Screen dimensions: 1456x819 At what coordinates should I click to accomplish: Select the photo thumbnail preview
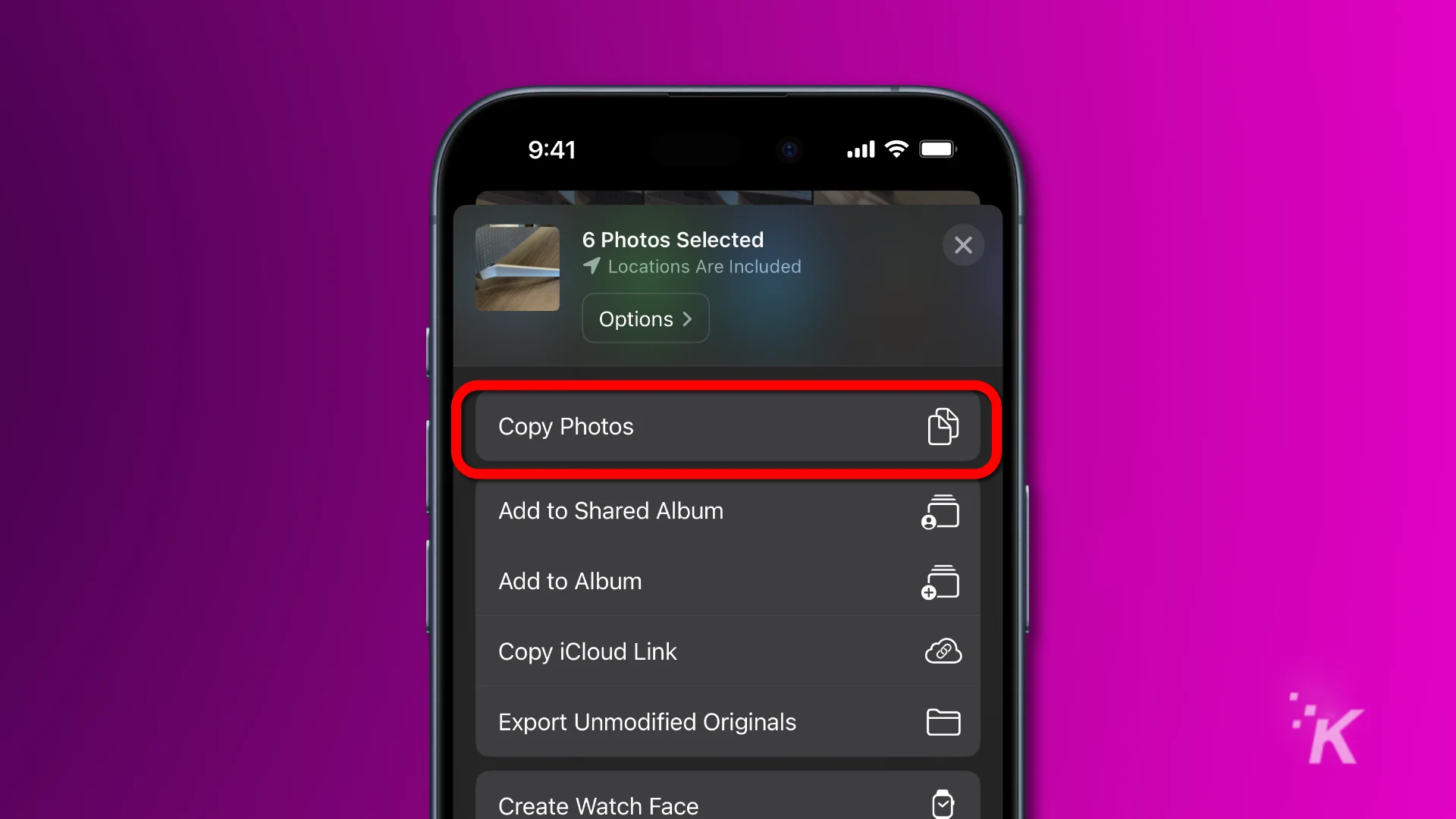517,266
